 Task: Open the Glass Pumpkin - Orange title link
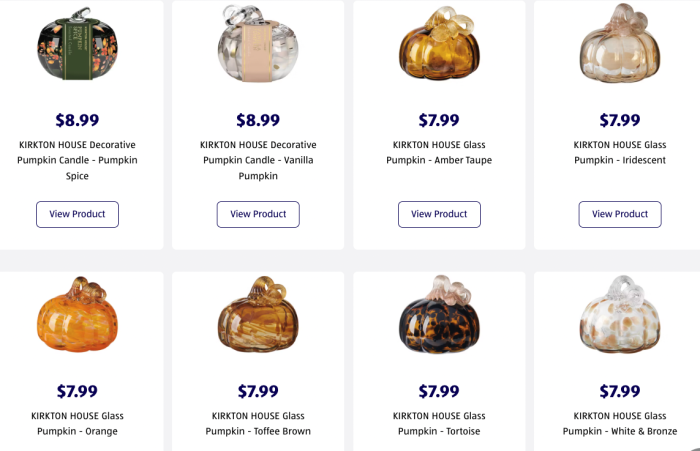coord(77,423)
